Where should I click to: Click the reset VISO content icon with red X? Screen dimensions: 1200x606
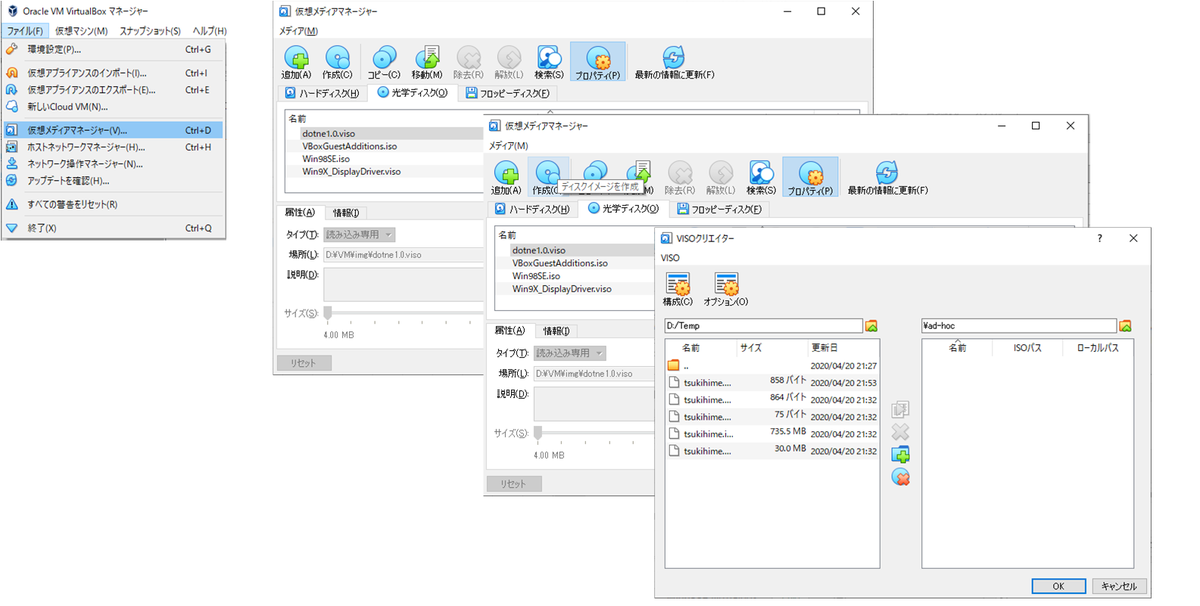click(901, 478)
